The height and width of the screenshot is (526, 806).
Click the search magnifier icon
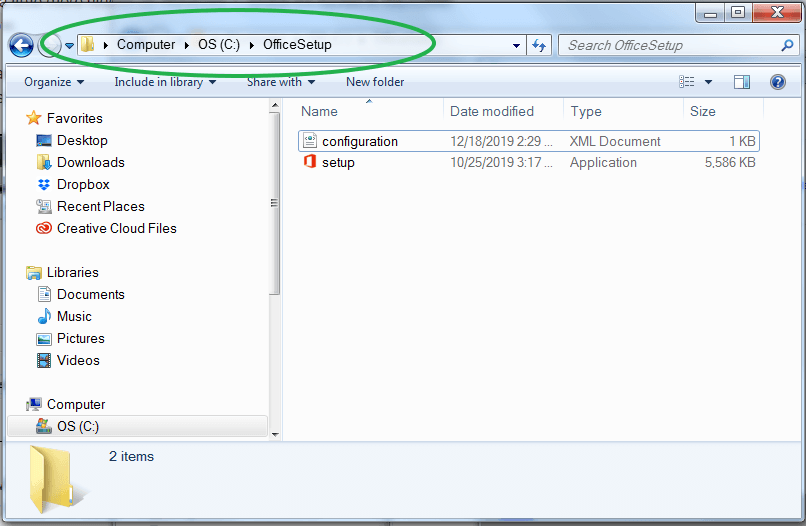[786, 45]
